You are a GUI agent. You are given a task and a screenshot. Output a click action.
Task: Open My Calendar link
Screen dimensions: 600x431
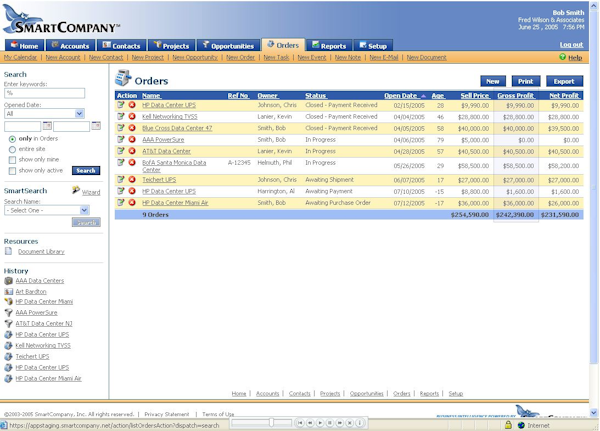click(20, 57)
